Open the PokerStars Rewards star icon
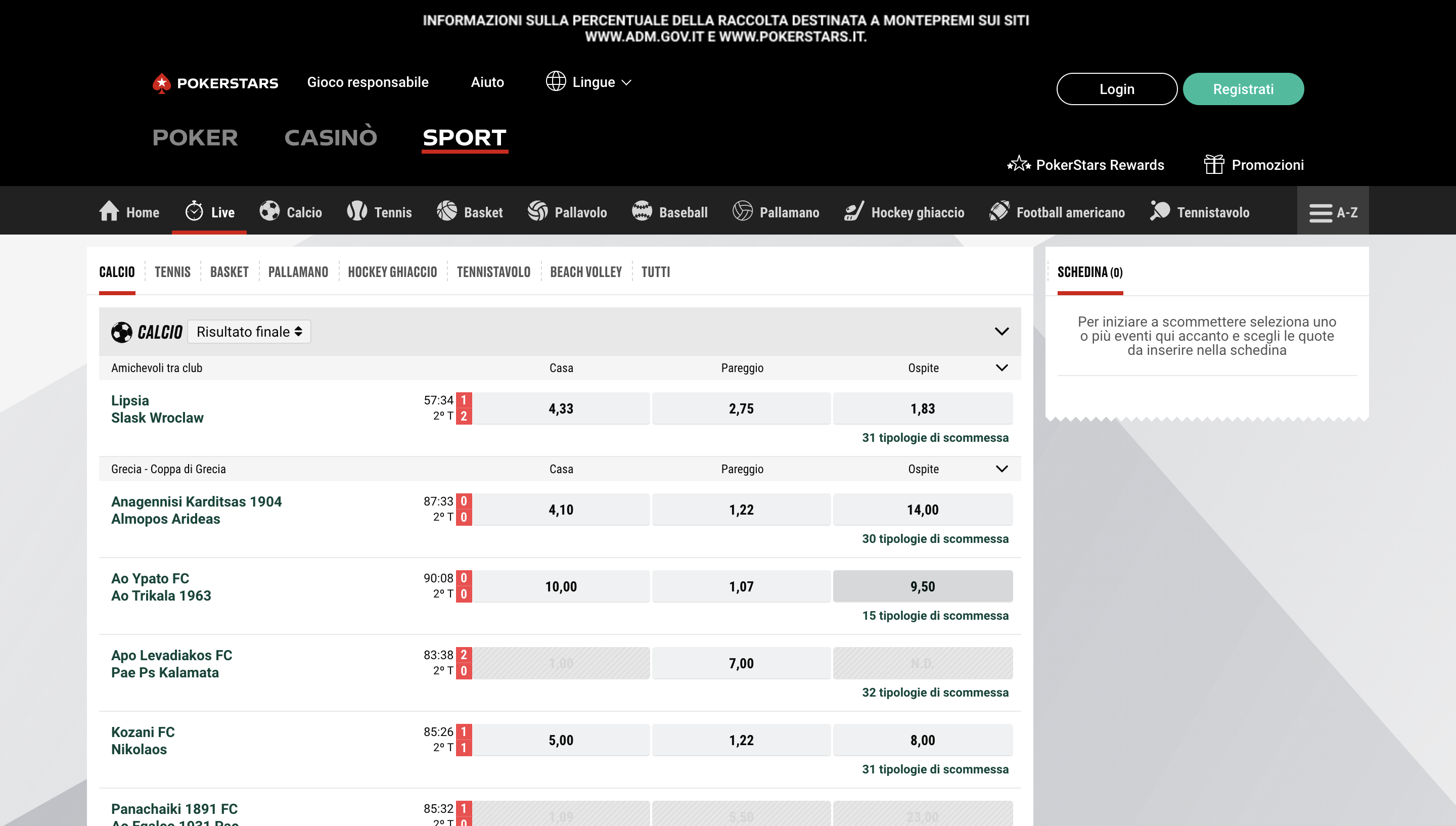The image size is (1456, 826). [1018, 164]
